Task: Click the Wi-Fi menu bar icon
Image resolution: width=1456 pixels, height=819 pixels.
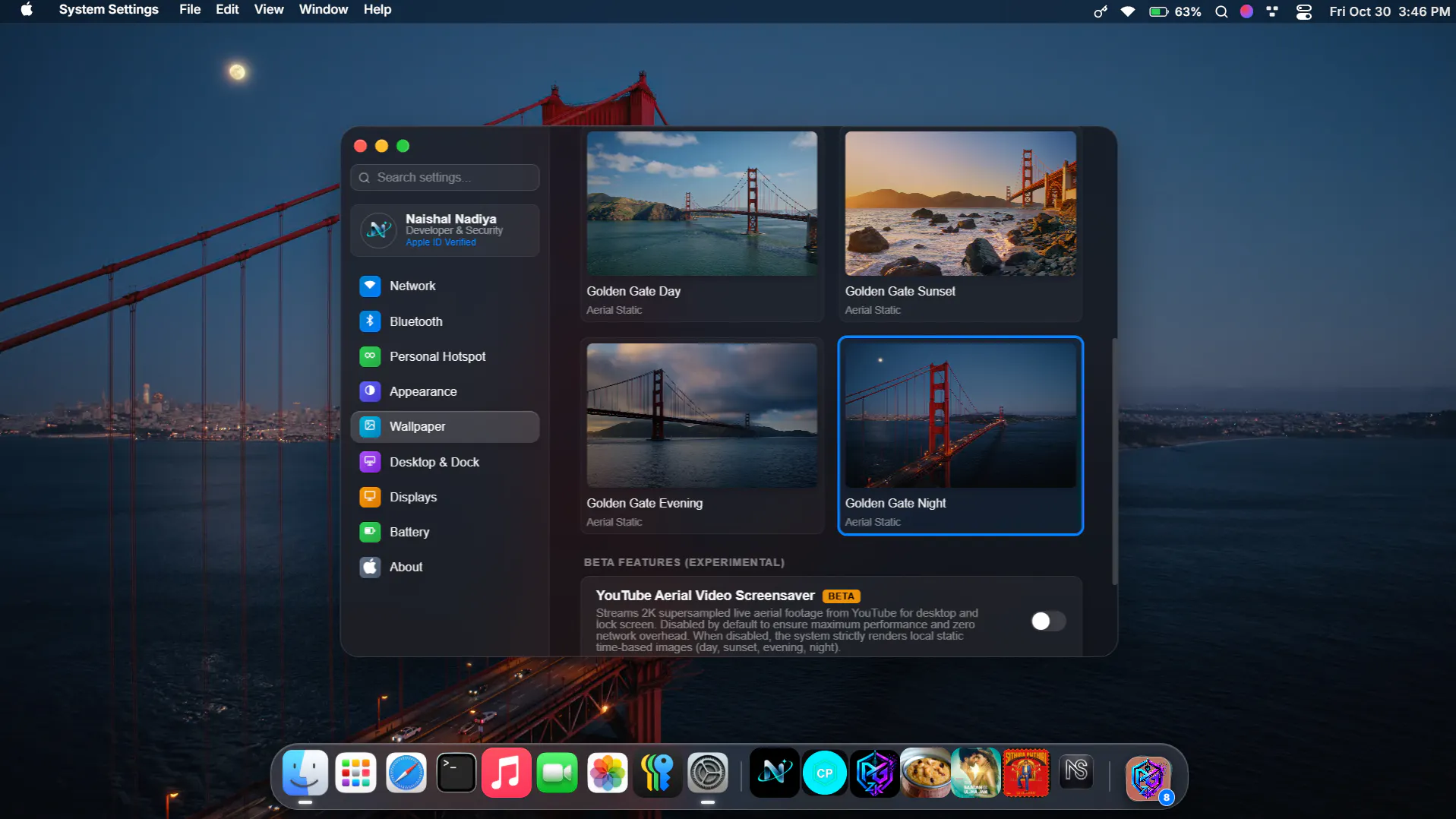Action: [1128, 11]
